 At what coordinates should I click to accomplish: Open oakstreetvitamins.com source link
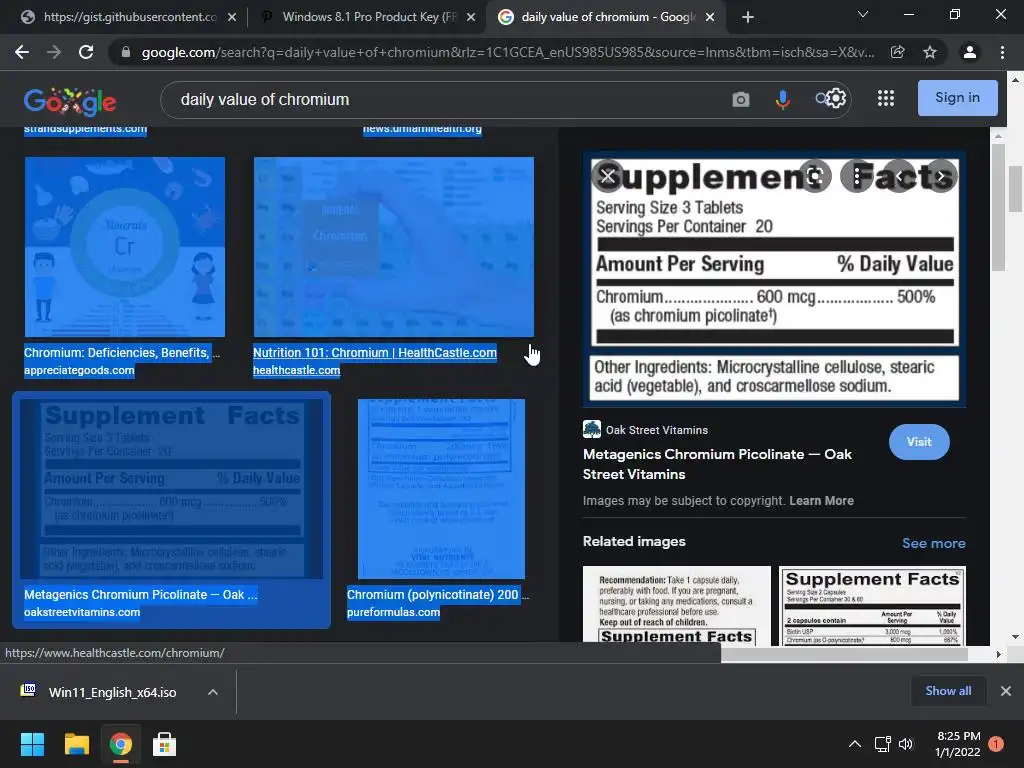coord(82,613)
